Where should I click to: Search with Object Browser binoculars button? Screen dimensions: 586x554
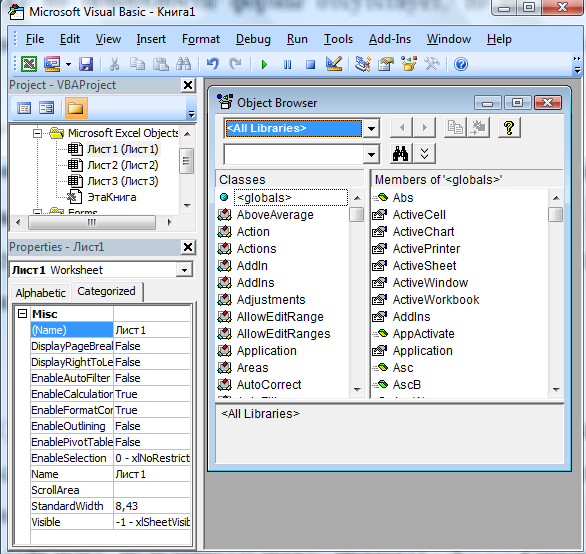401,154
